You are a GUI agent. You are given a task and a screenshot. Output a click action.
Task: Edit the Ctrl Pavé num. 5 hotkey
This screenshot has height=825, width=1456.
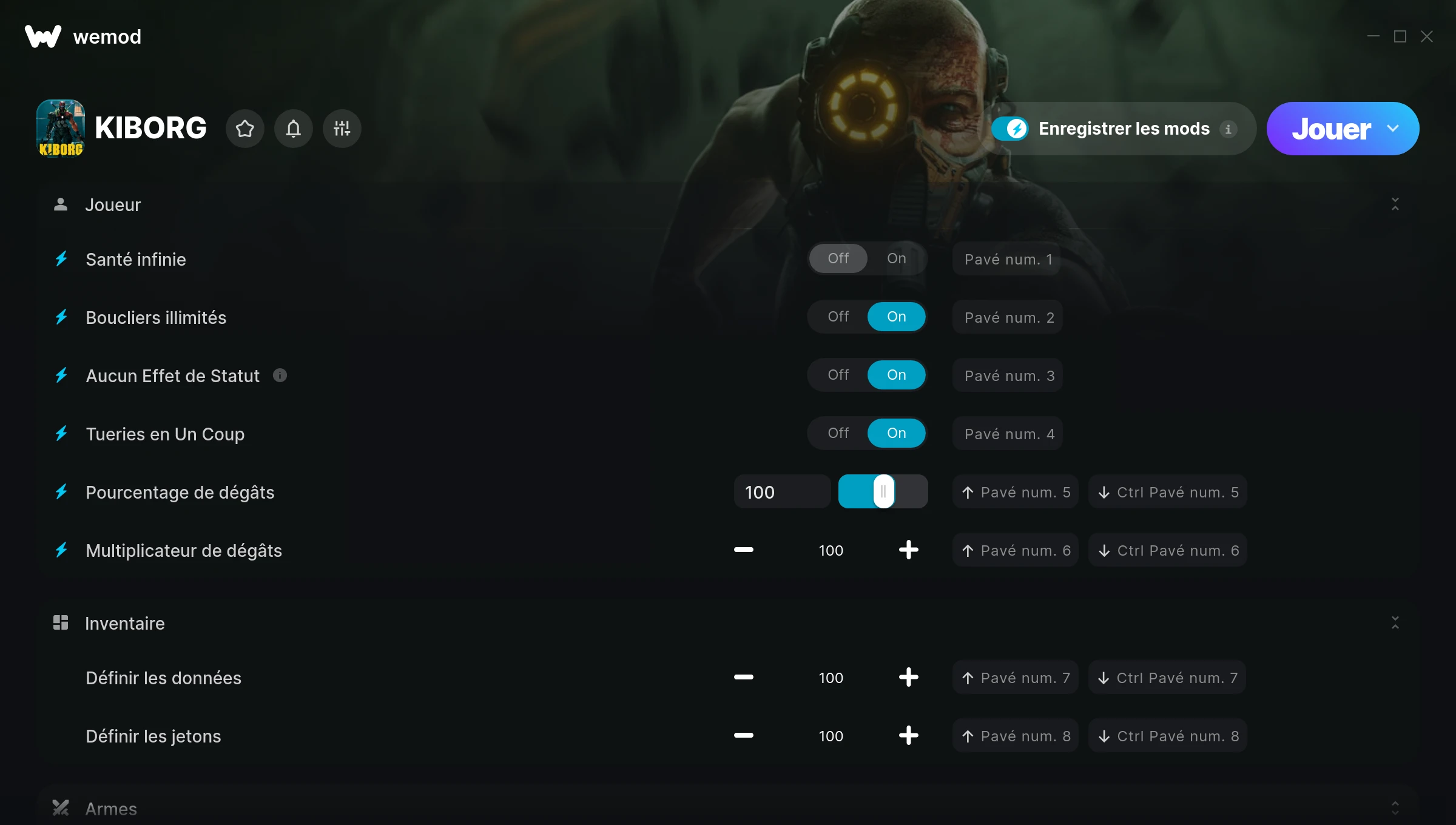tap(1168, 492)
